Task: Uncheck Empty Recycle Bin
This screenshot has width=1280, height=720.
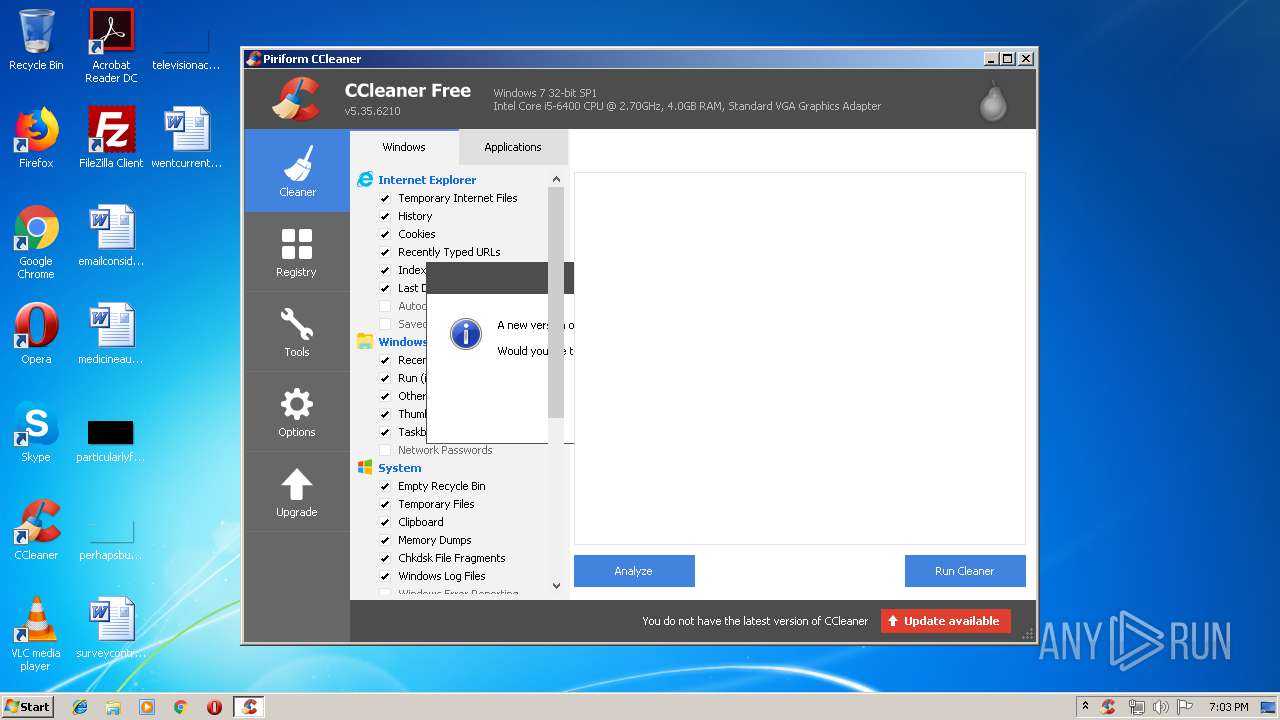Action: coord(385,486)
